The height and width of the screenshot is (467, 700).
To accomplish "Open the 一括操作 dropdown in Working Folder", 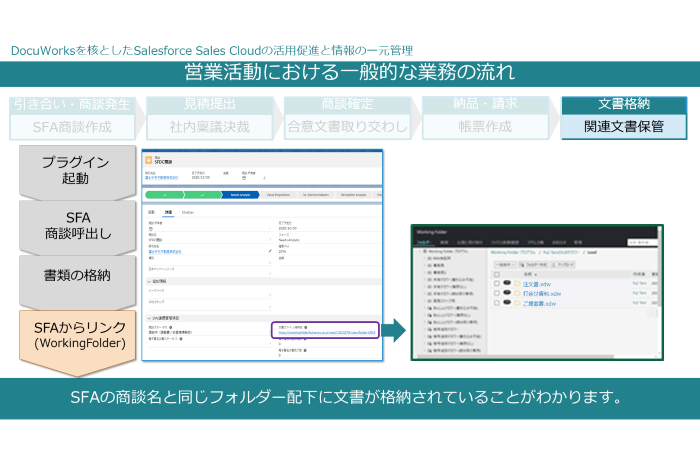I will tap(505, 265).
